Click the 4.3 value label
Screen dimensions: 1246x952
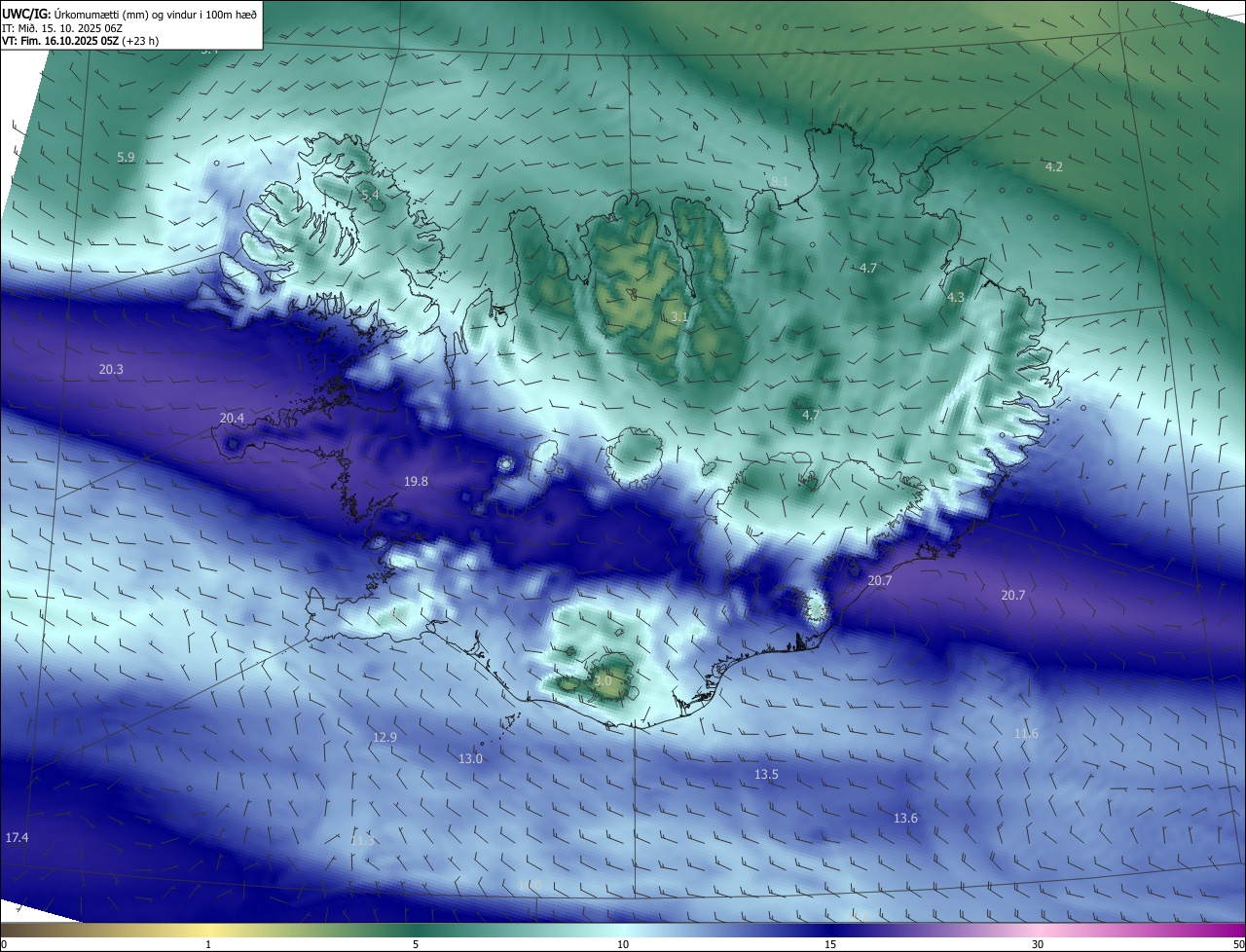[x=955, y=298]
